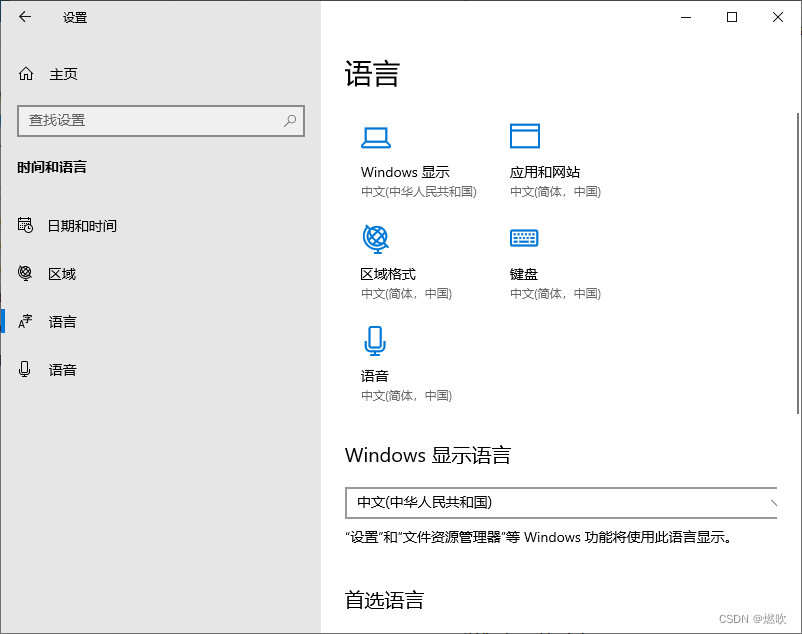
Task: Select 日期和时间 in the sidebar
Action: 82,226
